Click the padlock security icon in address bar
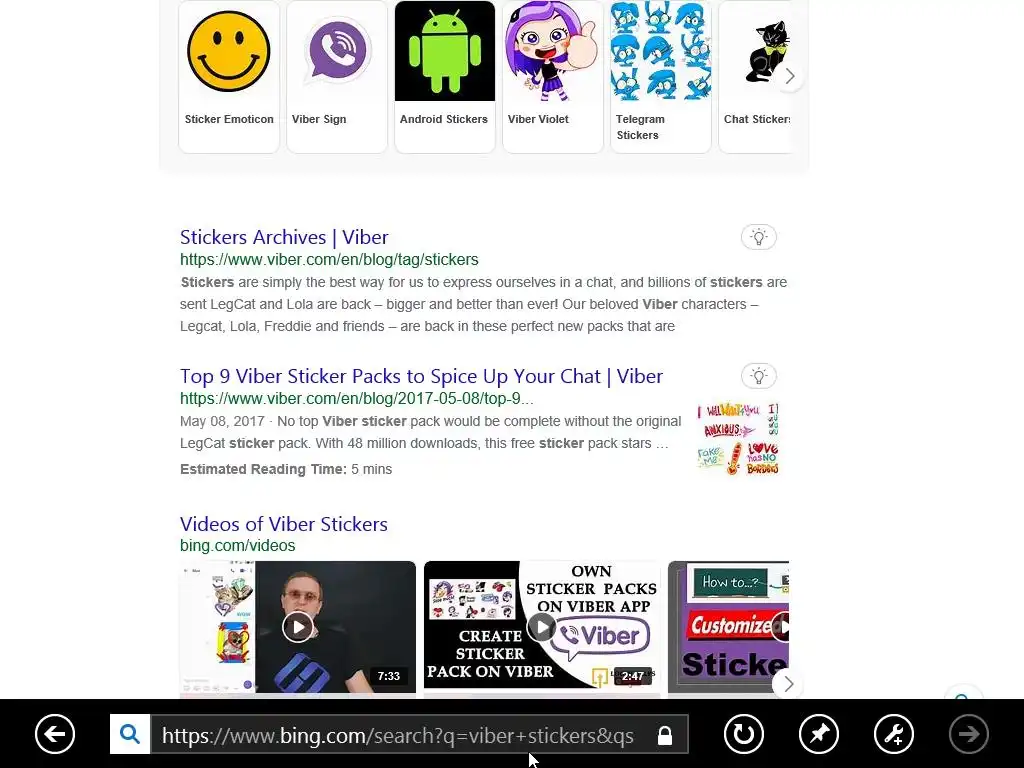 [665, 735]
